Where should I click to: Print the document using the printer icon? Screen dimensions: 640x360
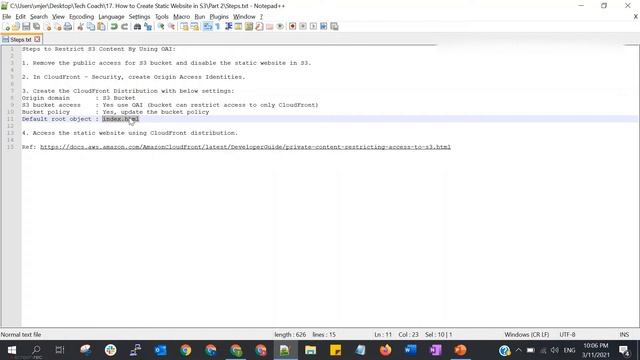pyautogui.click(x=68, y=27)
